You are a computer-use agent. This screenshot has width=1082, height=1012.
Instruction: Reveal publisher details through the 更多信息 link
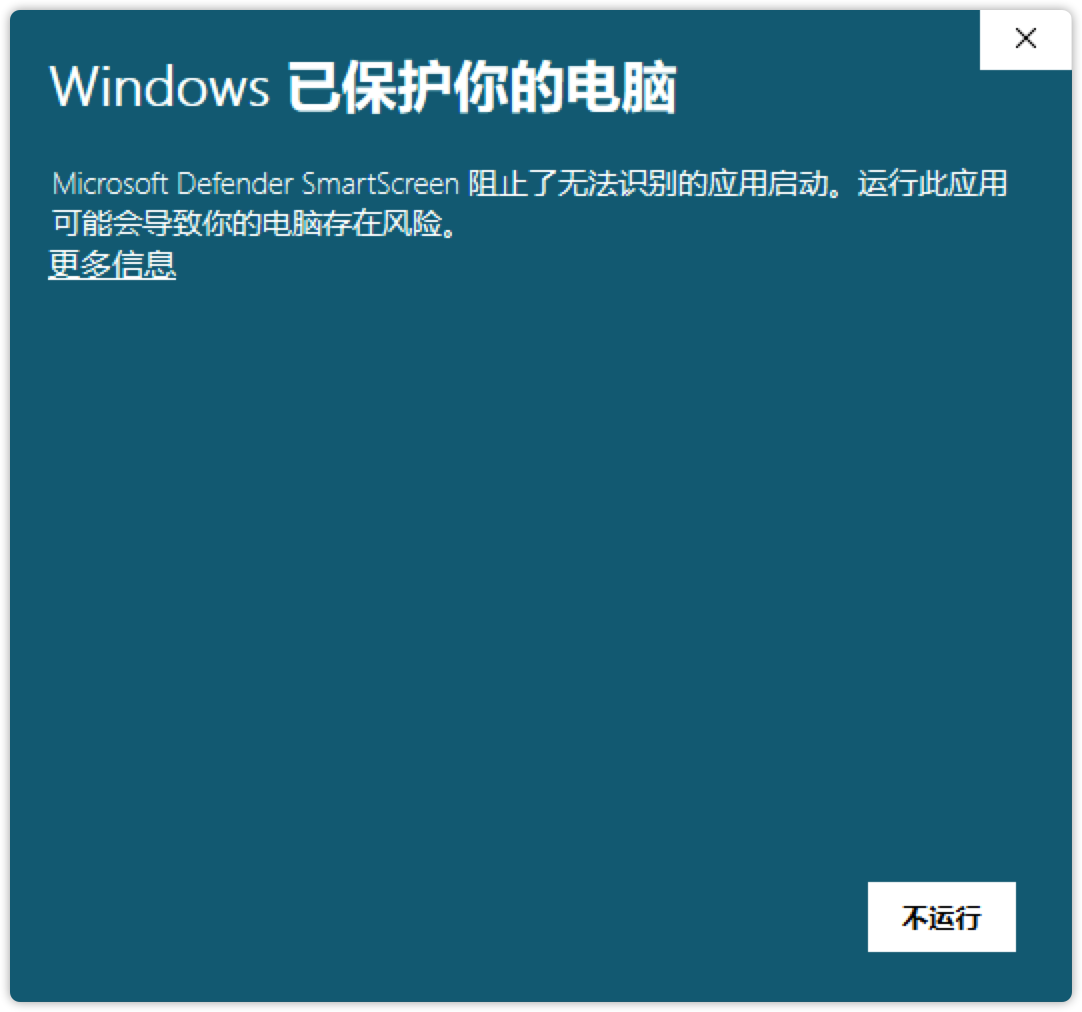[112, 264]
